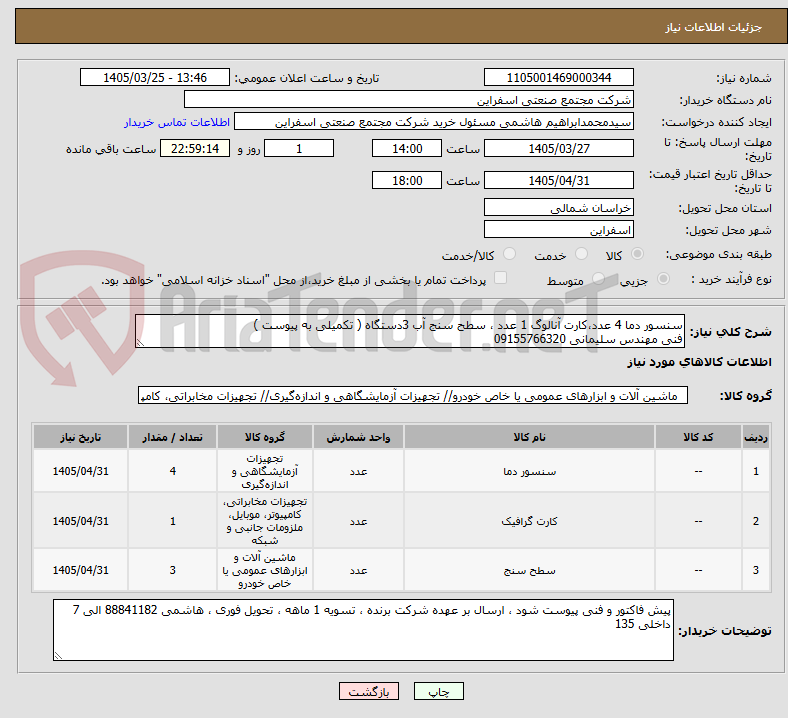Select the کالا radio button
Screen dimensions: 788x718
tap(637, 254)
